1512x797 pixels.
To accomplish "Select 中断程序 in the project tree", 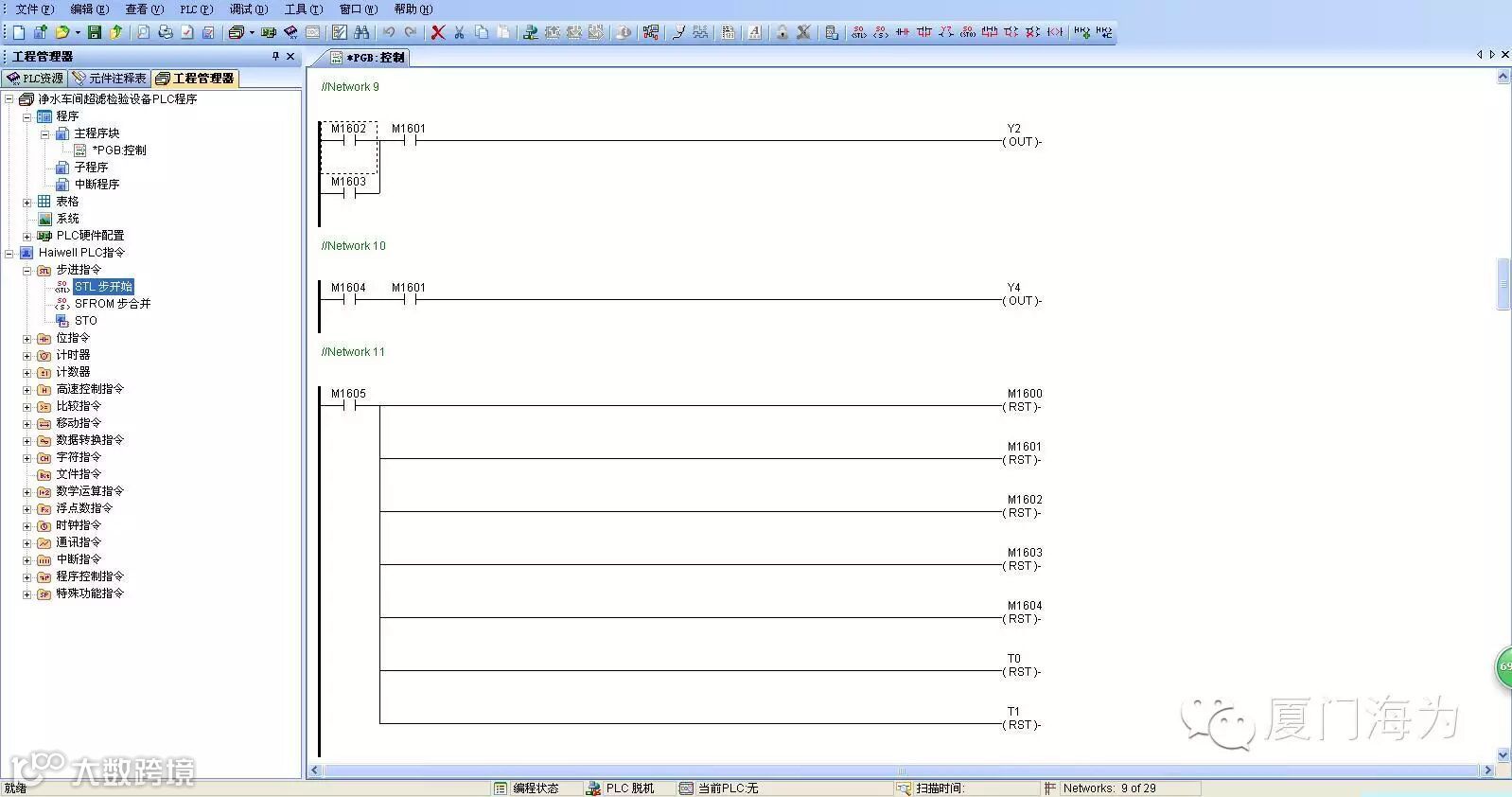I will 97,185.
